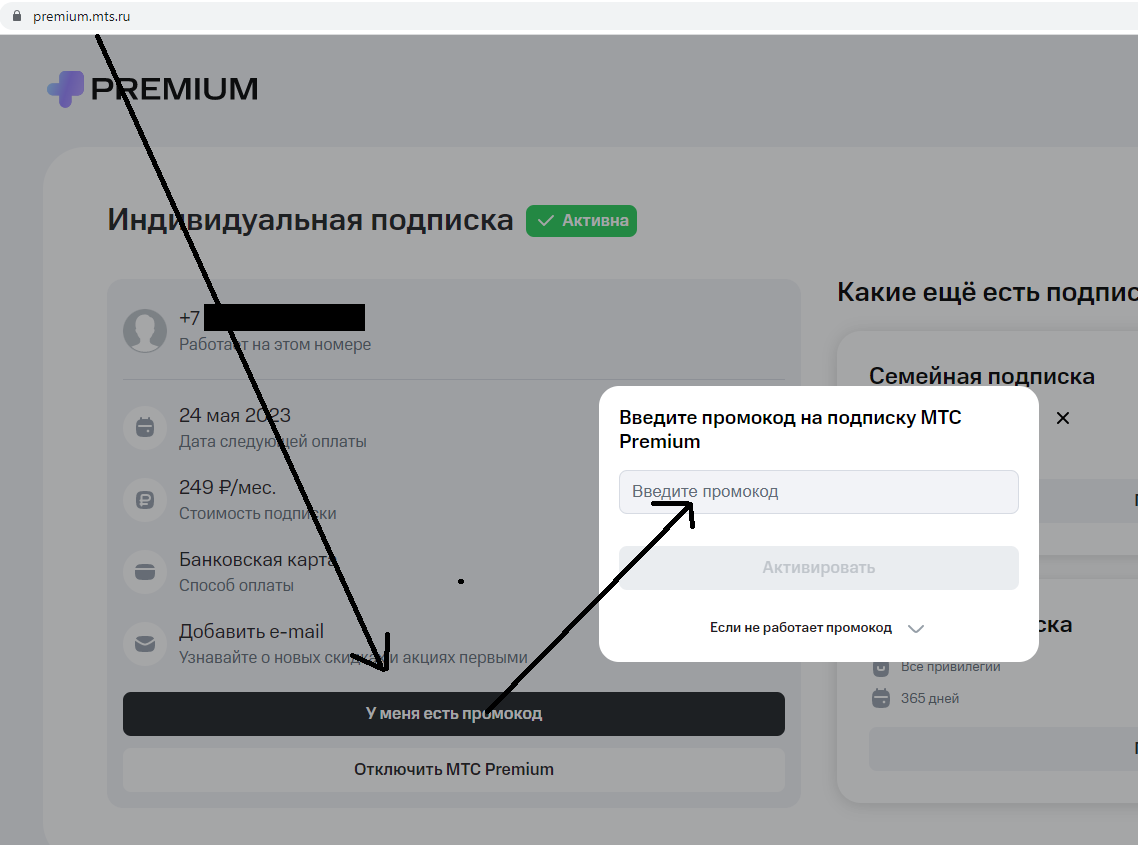The width and height of the screenshot is (1139, 845).
Task: Click ruble icon beside 249 ₽/мес.
Action: click(x=145, y=500)
